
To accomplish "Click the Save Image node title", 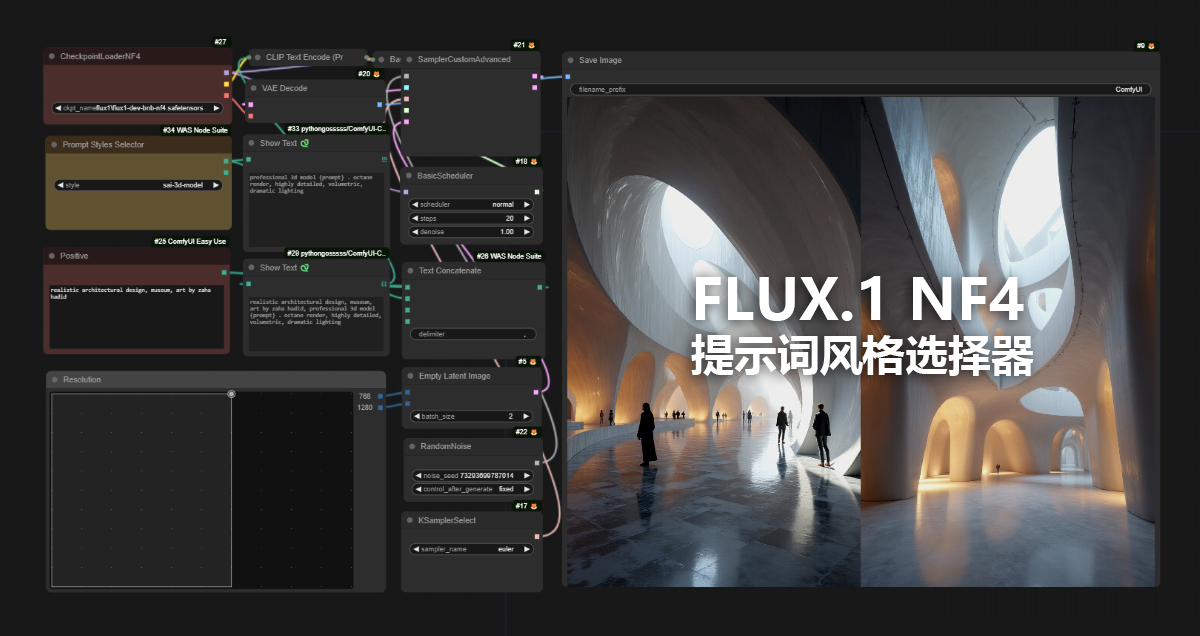I will tap(600, 60).
